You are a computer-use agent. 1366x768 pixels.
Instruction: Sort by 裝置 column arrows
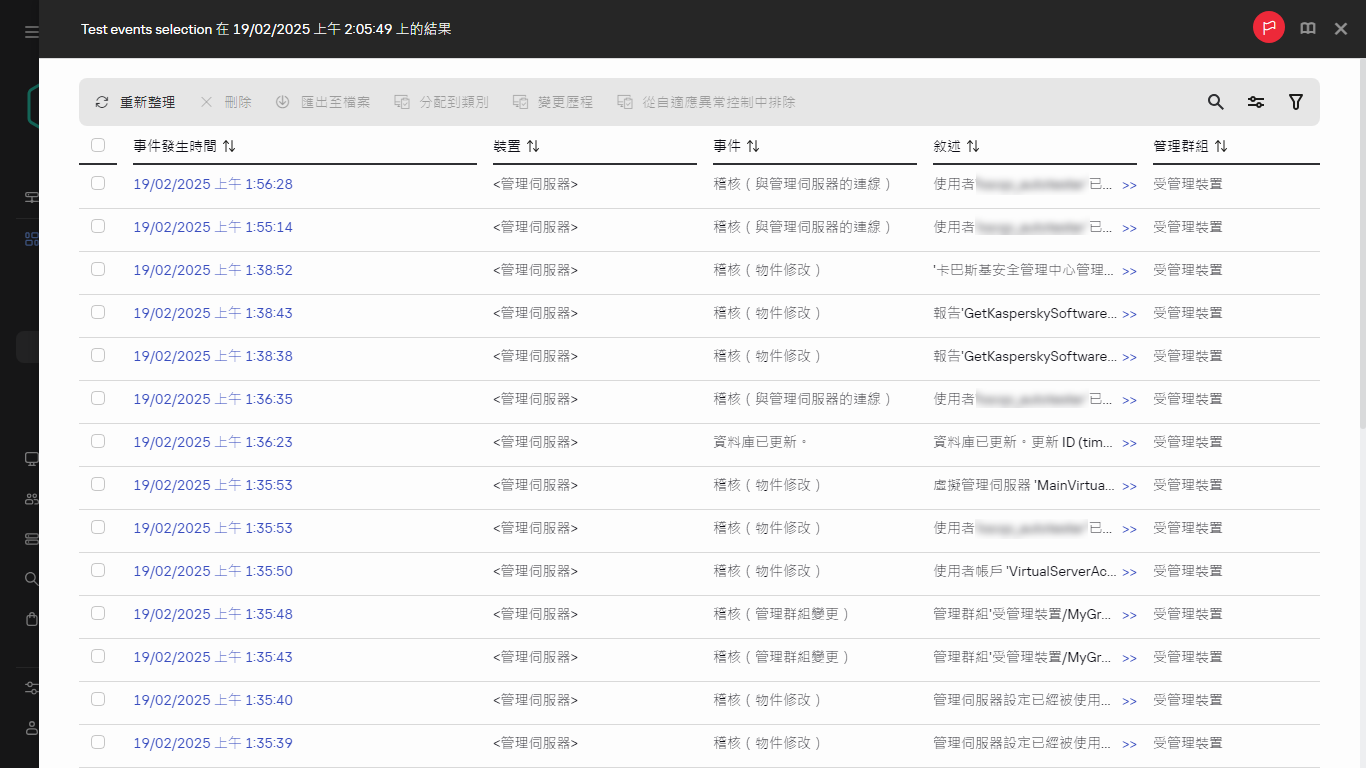533,146
